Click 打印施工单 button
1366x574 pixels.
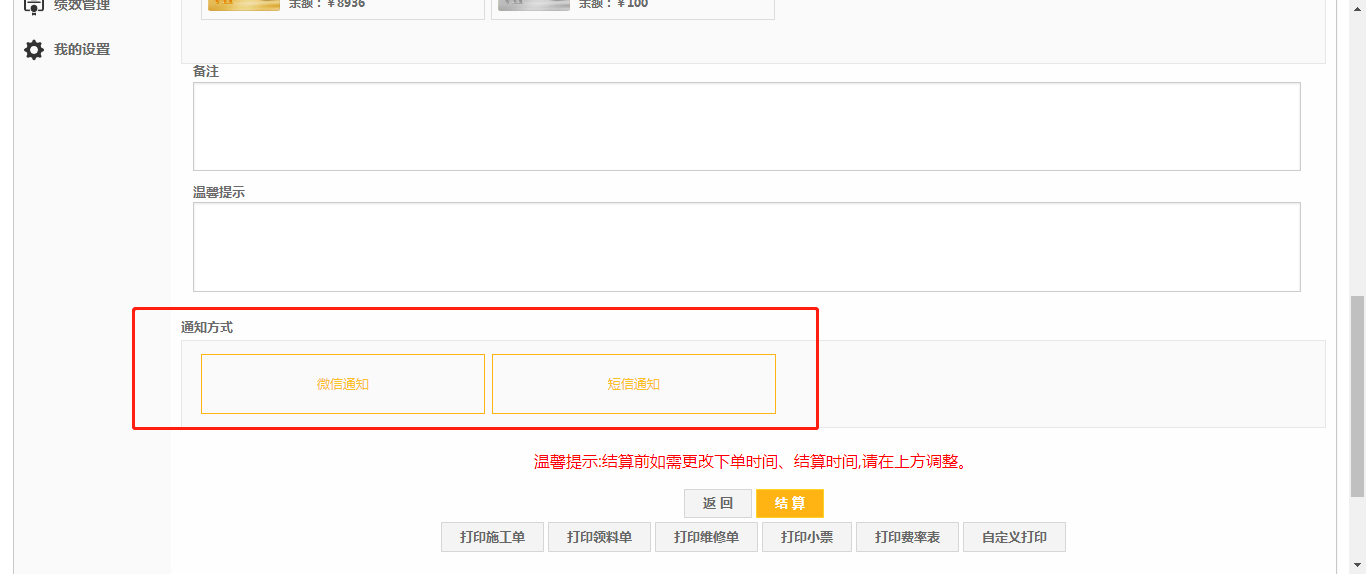point(492,537)
